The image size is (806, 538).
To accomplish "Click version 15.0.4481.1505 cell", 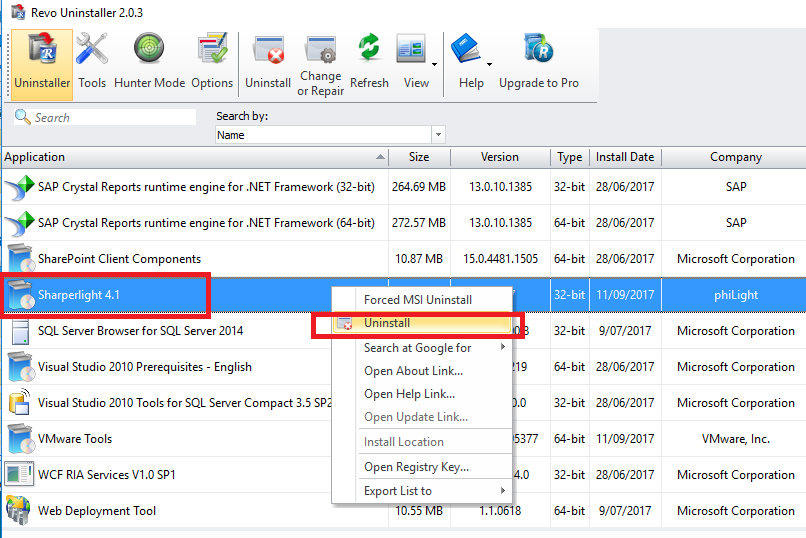I will 500,259.
